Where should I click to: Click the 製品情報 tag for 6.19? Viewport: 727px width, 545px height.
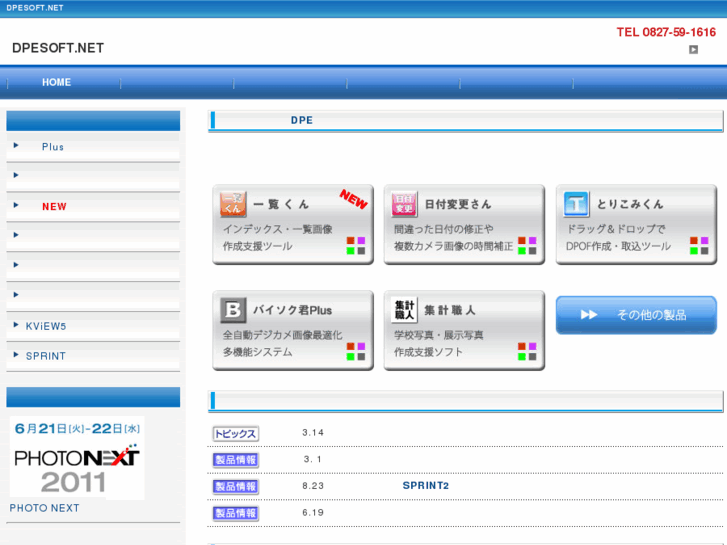coord(236,513)
